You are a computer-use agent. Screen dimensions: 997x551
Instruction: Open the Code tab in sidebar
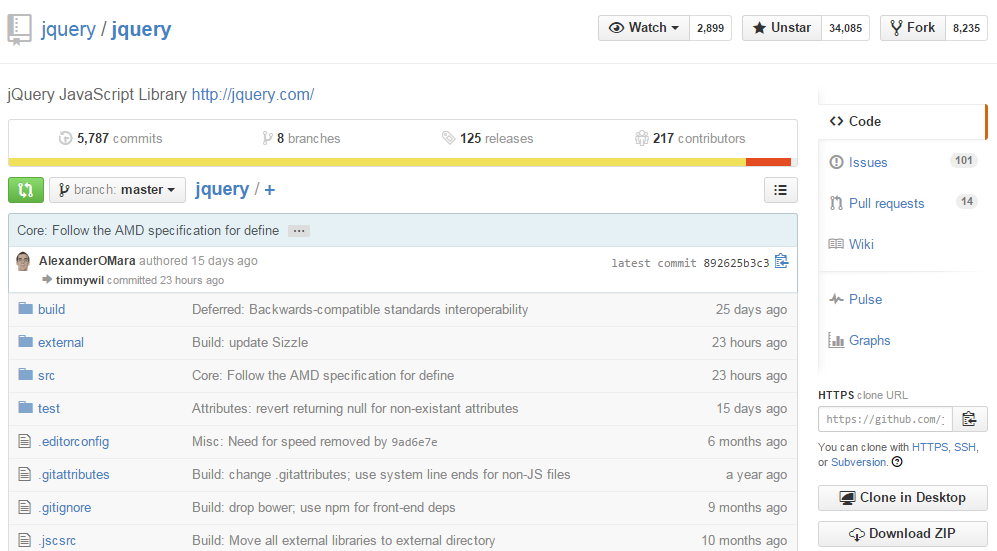[x=902, y=121]
